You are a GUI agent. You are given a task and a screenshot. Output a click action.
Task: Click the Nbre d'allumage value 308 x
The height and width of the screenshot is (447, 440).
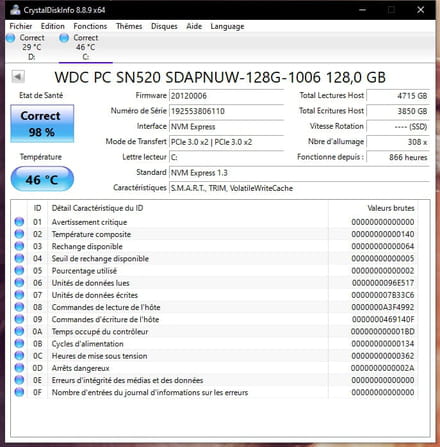coord(398,142)
